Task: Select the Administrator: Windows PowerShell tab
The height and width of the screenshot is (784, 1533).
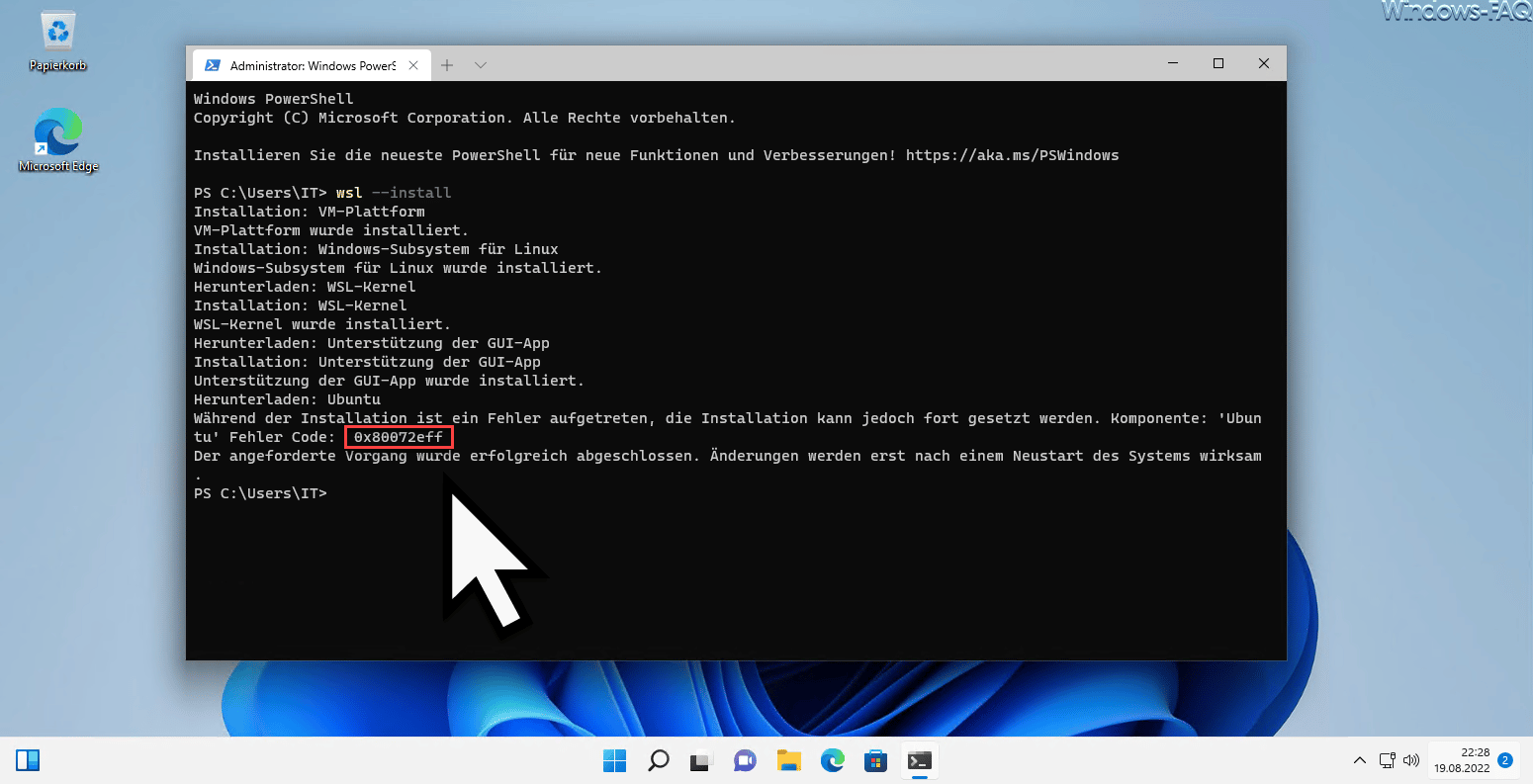Action: 312,65
